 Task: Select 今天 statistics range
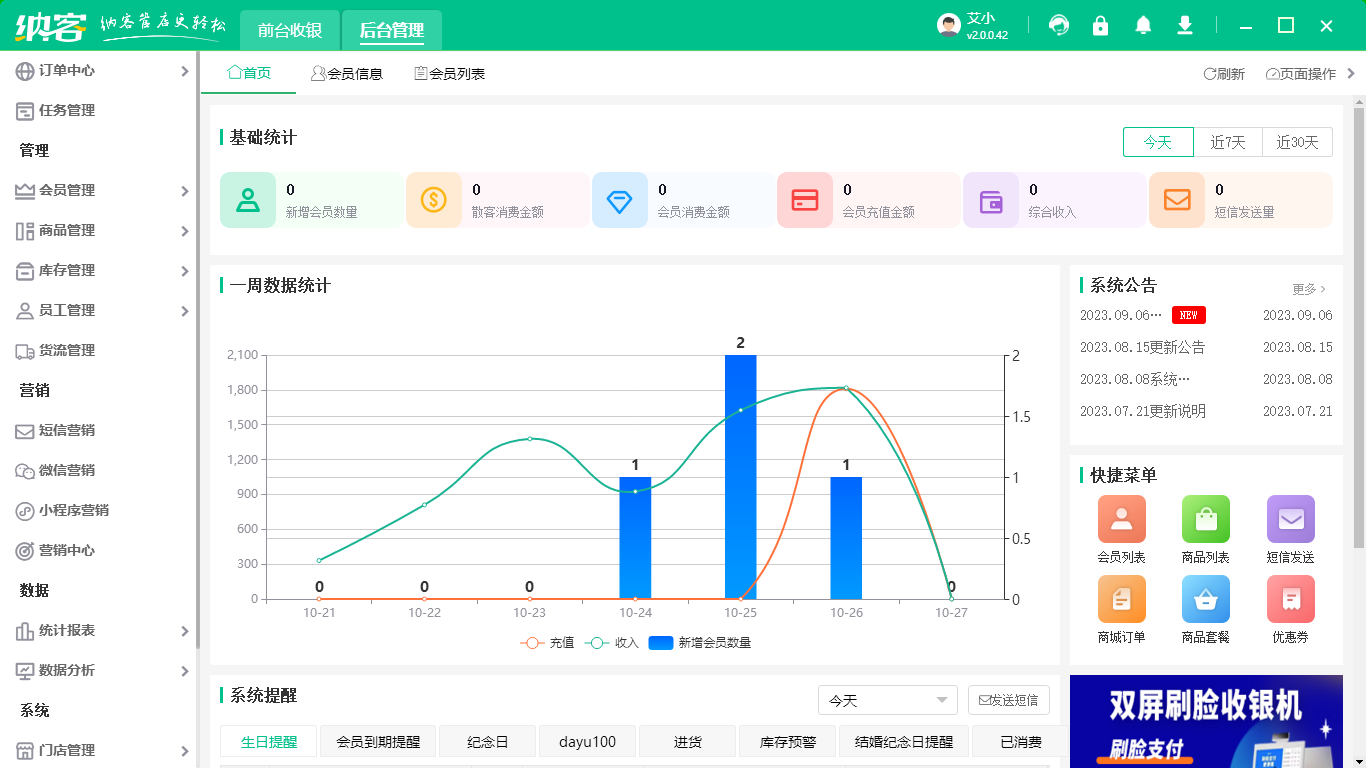1158,142
